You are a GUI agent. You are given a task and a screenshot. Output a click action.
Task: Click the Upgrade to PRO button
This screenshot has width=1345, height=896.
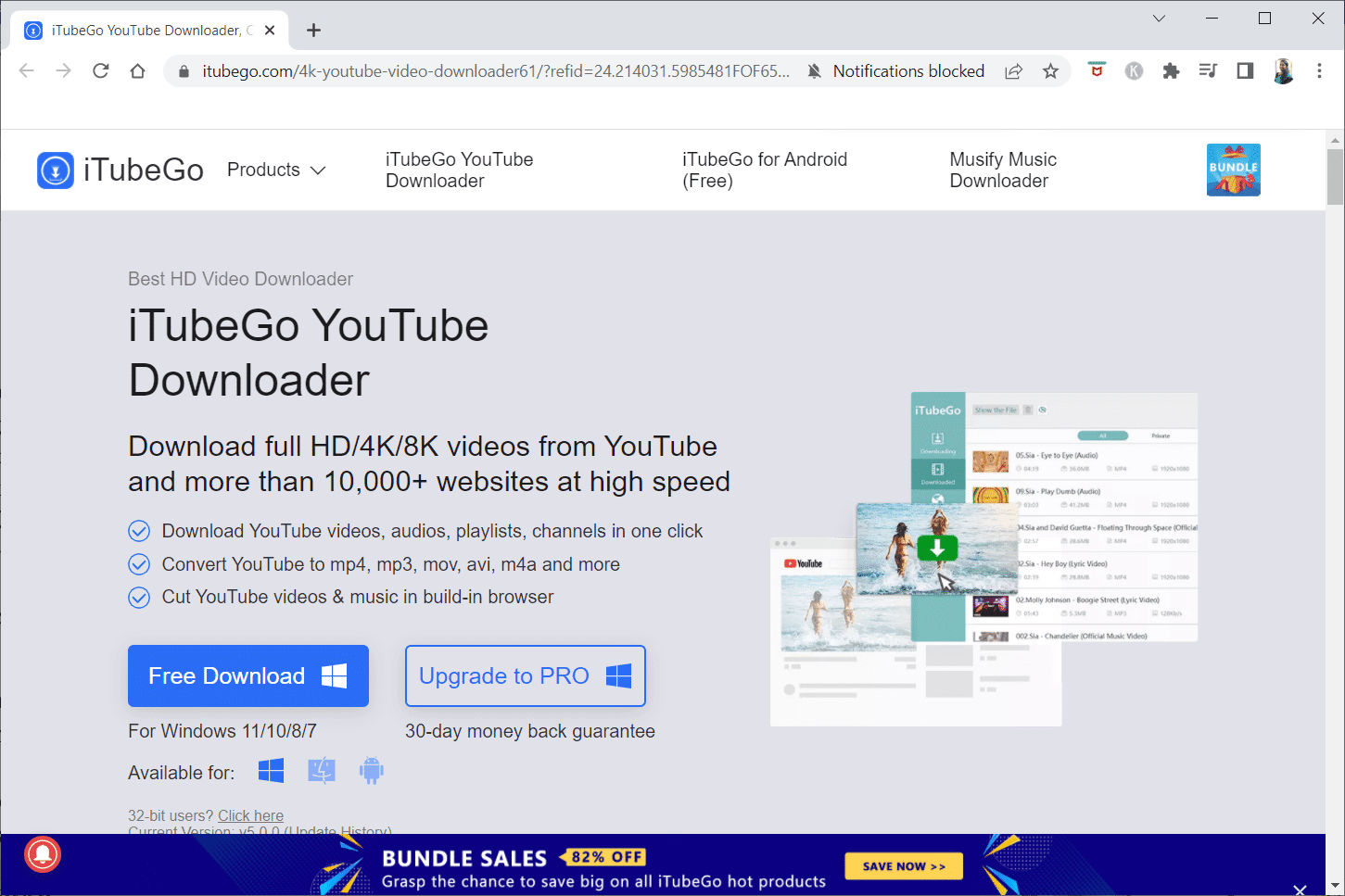526,675
